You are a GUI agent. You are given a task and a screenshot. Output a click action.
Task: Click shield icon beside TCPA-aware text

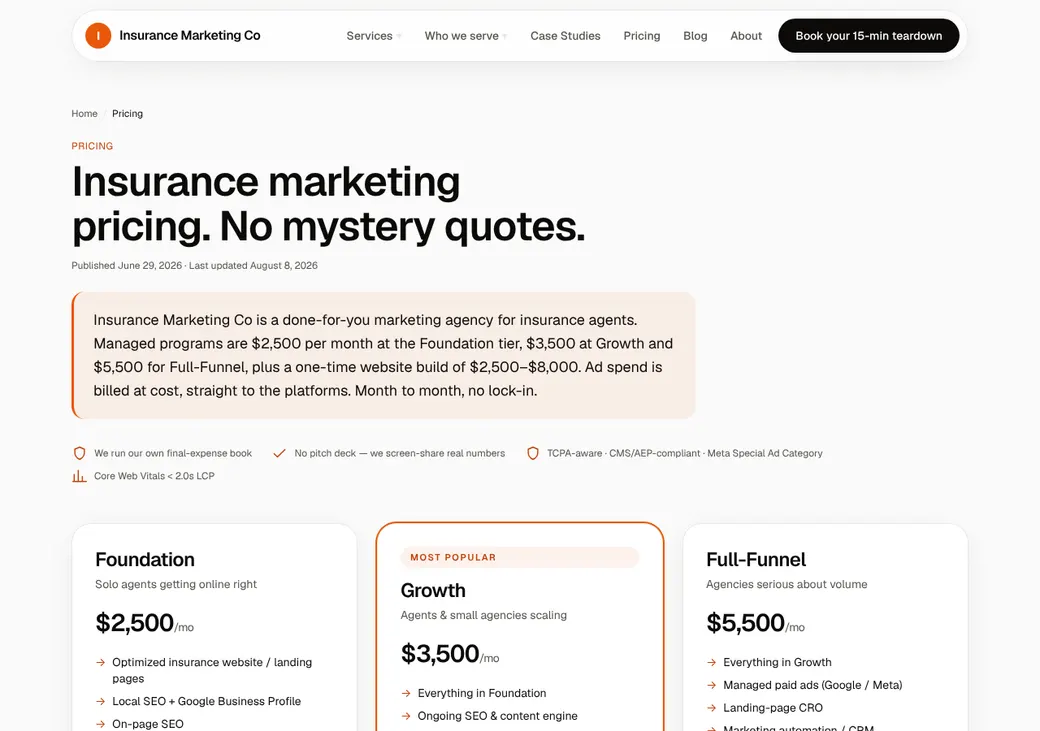click(533, 453)
